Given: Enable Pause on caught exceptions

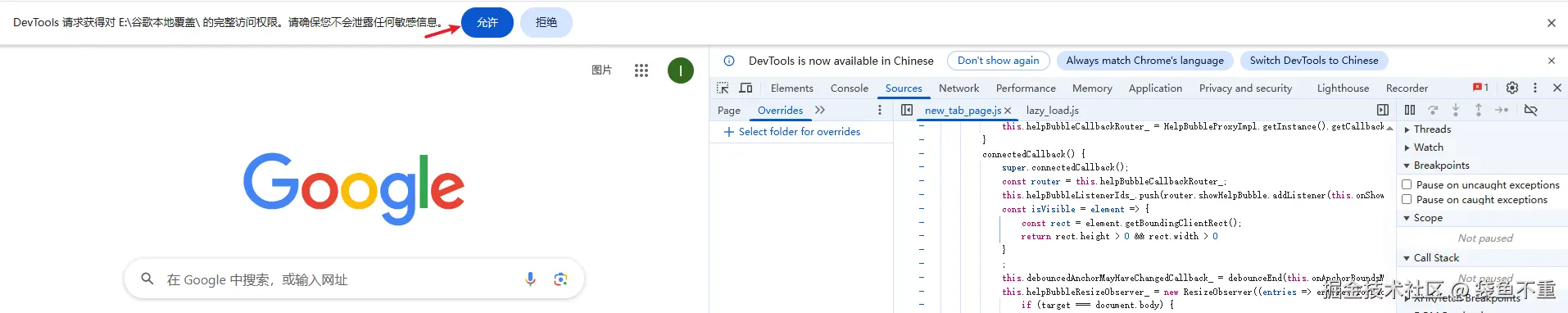Looking at the screenshot, I should click(1407, 200).
